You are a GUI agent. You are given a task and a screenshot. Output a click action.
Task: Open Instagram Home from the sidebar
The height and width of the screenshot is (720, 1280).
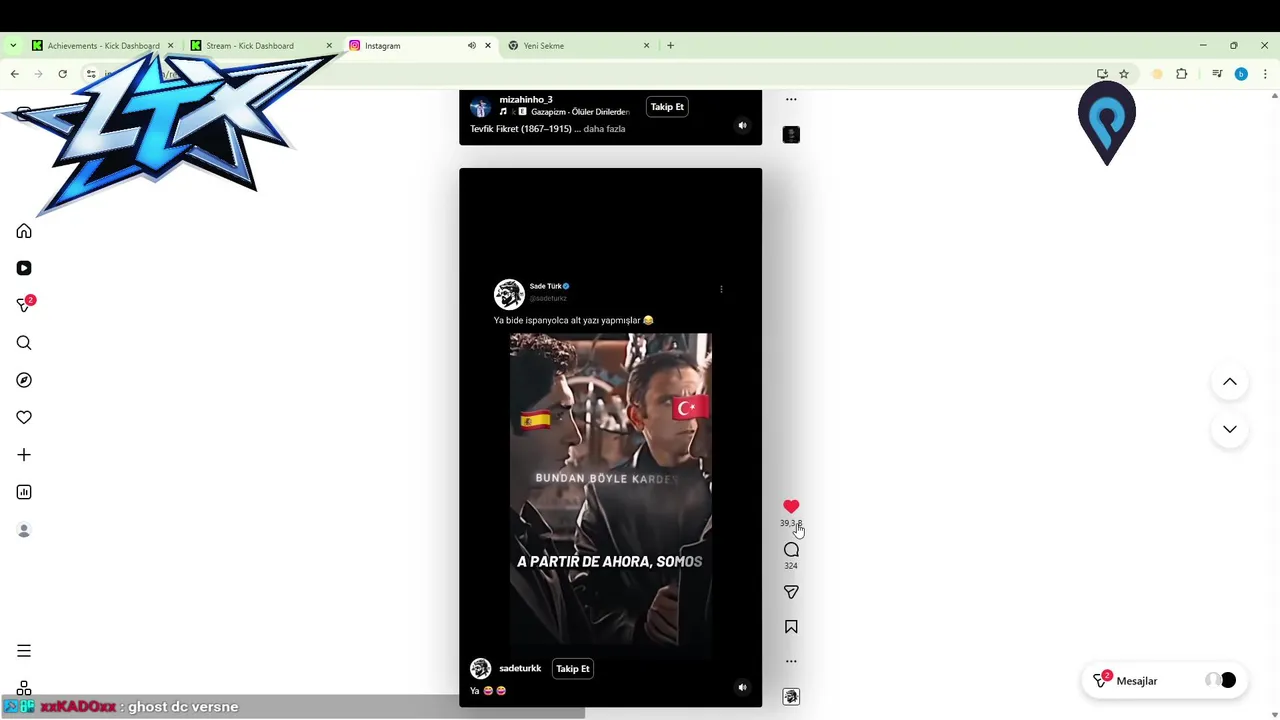pyautogui.click(x=24, y=231)
